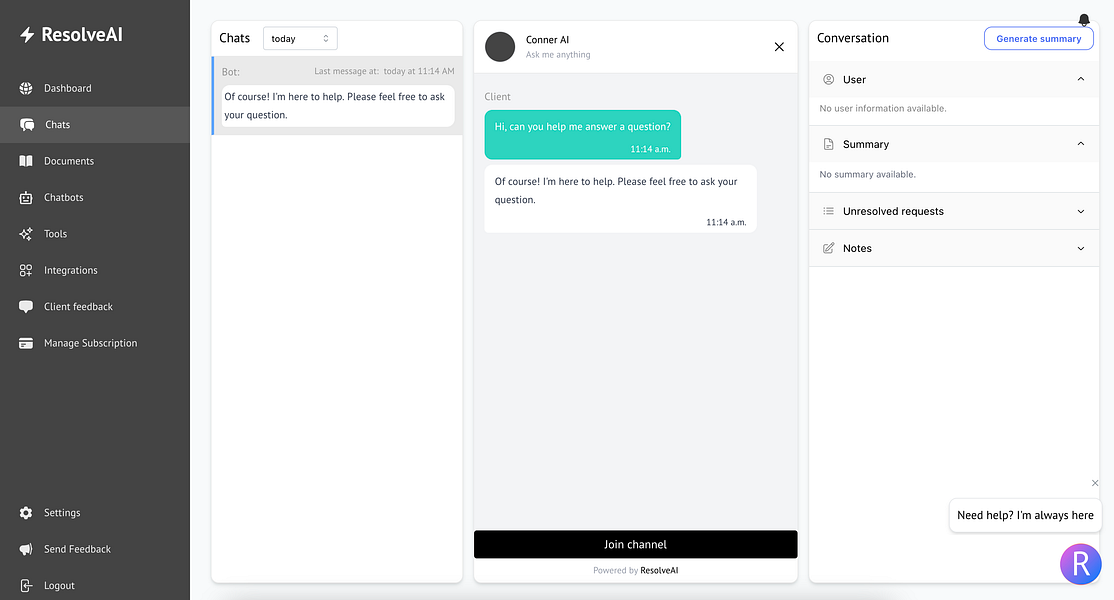
Task: Click the Generate summary button
Action: click(1039, 38)
